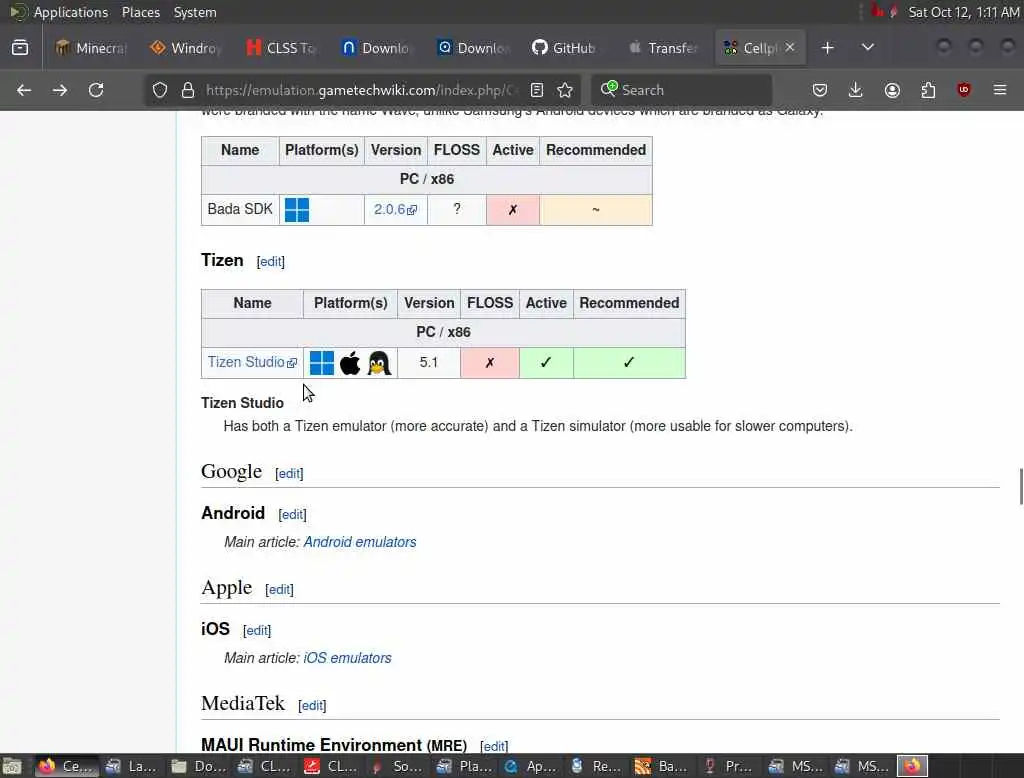Open the System menu

pos(195,12)
